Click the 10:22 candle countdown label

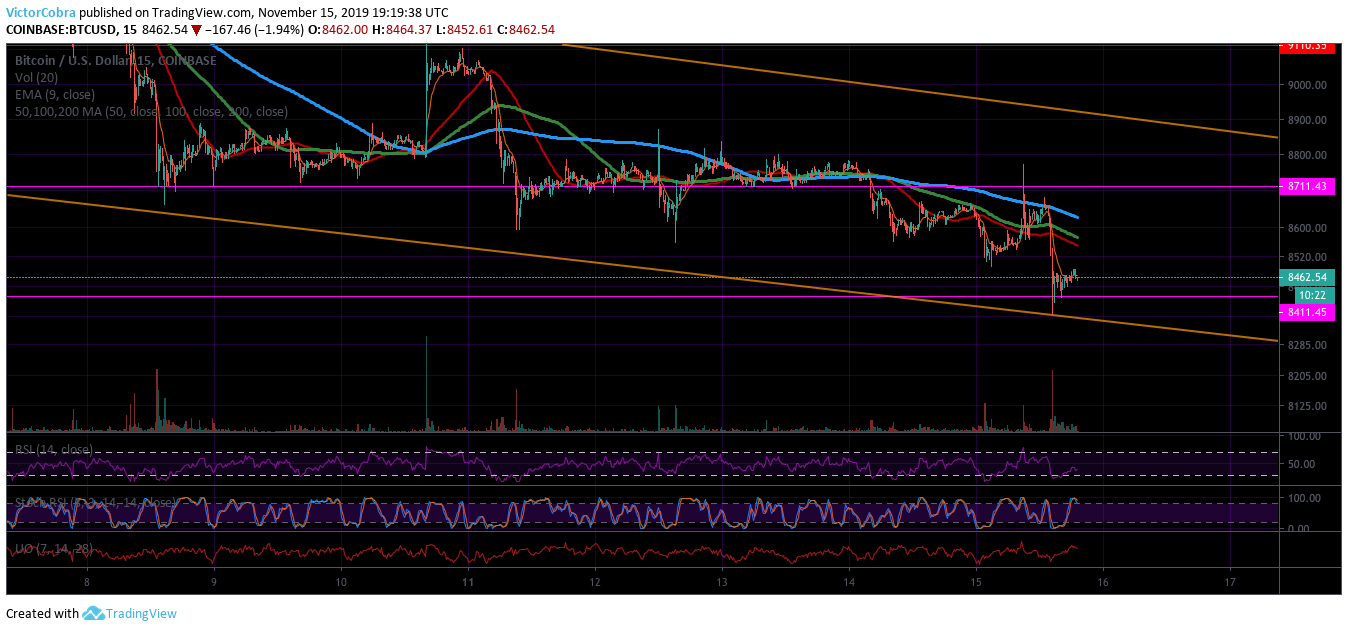1314,295
